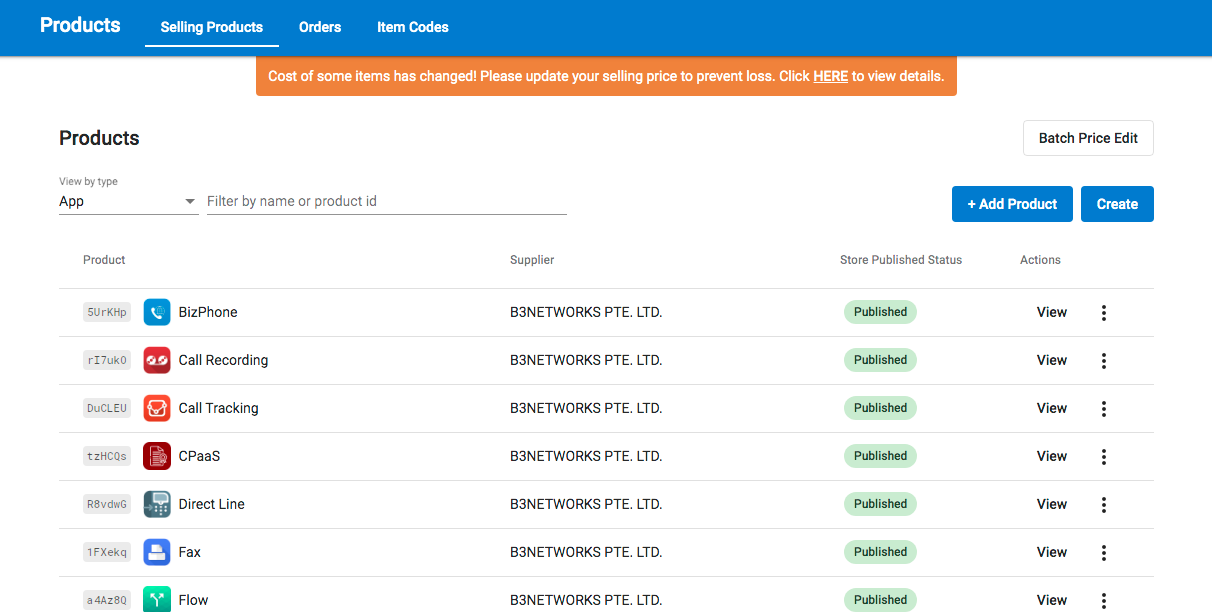Click the Fax product name
Screen dimensions: 1212x612
click(x=190, y=552)
